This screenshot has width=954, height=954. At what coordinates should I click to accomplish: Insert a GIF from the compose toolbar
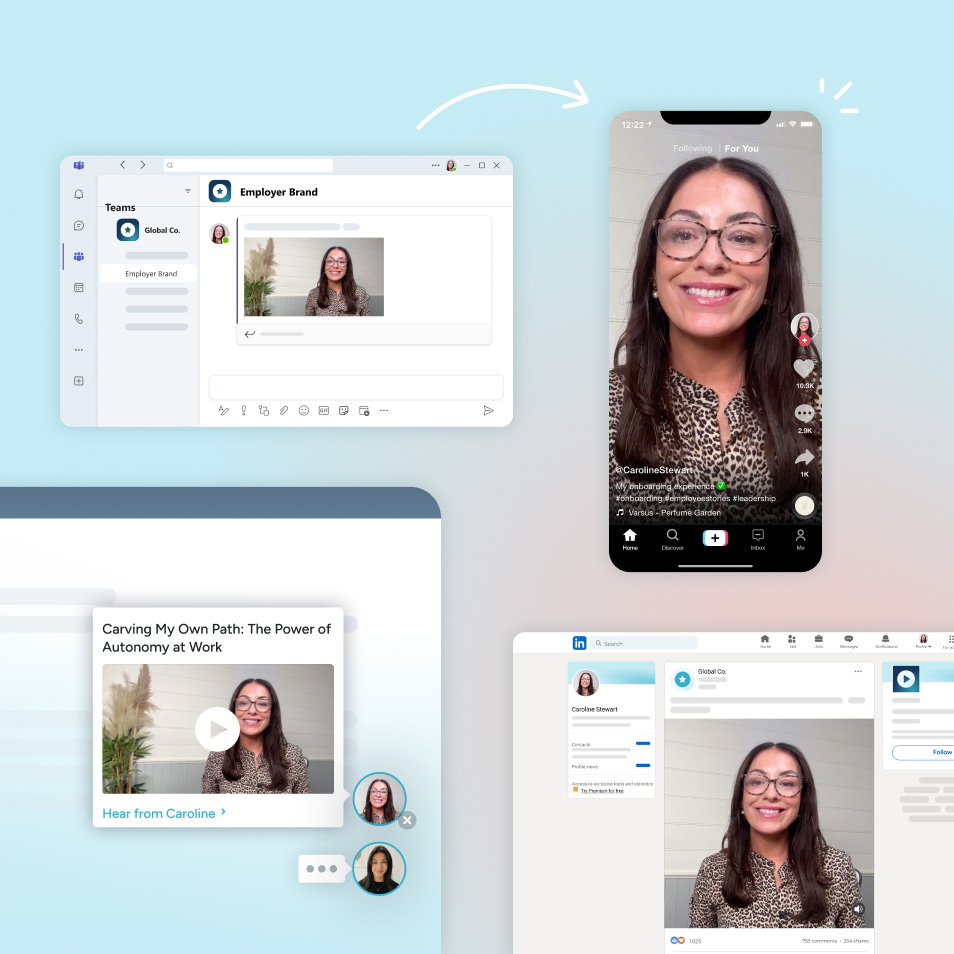pyautogui.click(x=324, y=410)
